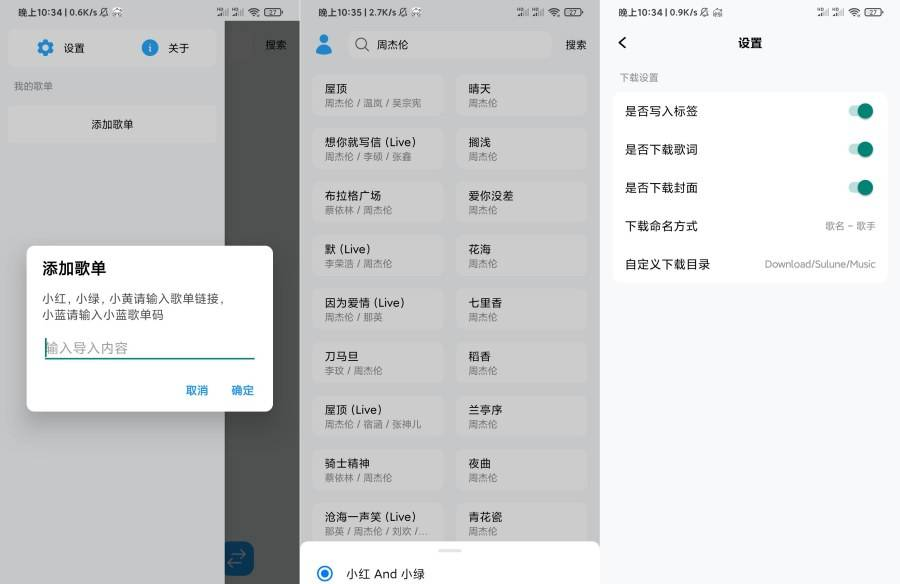Screen dimensions: 900x584
Task: Focus the search field containing 周杰伦
Action: (449, 44)
